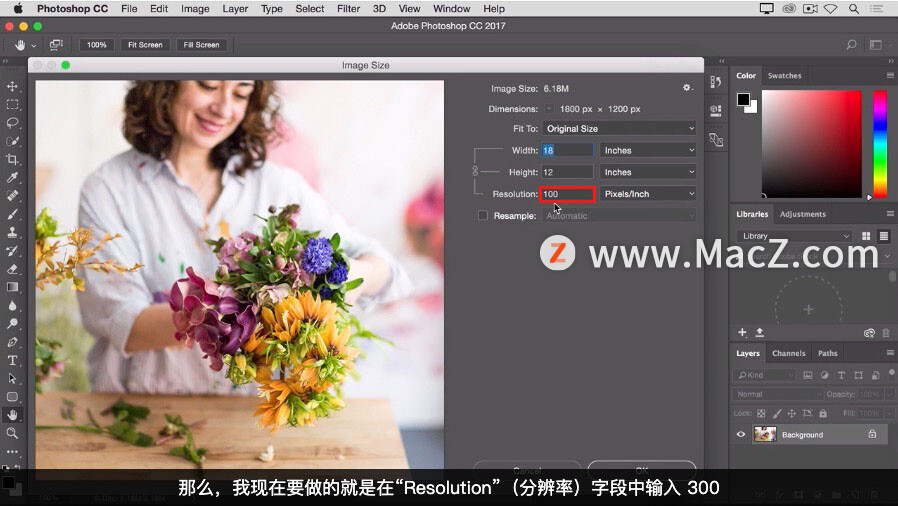This screenshot has height=506, width=898.
Task: Toggle the width-height constrain link
Action: click(475, 171)
